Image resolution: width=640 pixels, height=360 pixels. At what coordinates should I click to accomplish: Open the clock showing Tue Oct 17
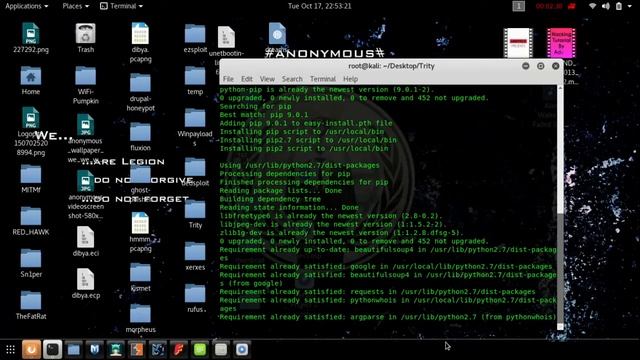pyautogui.click(x=320, y=6)
